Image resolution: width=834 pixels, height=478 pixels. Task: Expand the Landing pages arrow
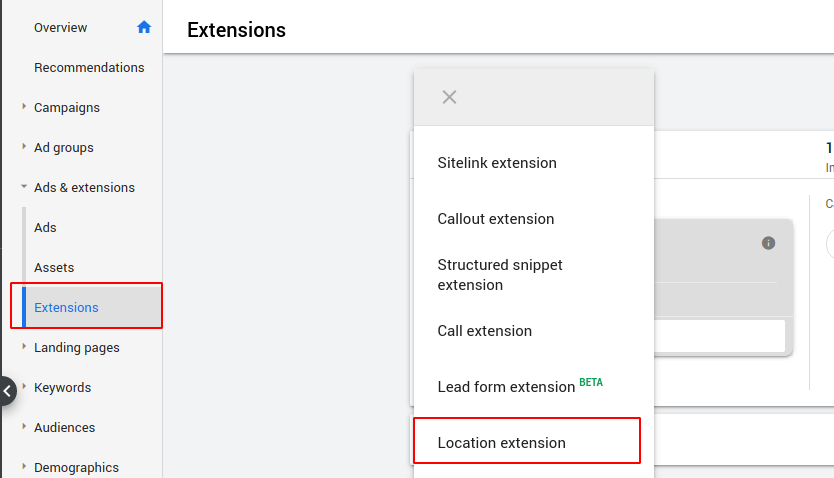pos(24,346)
